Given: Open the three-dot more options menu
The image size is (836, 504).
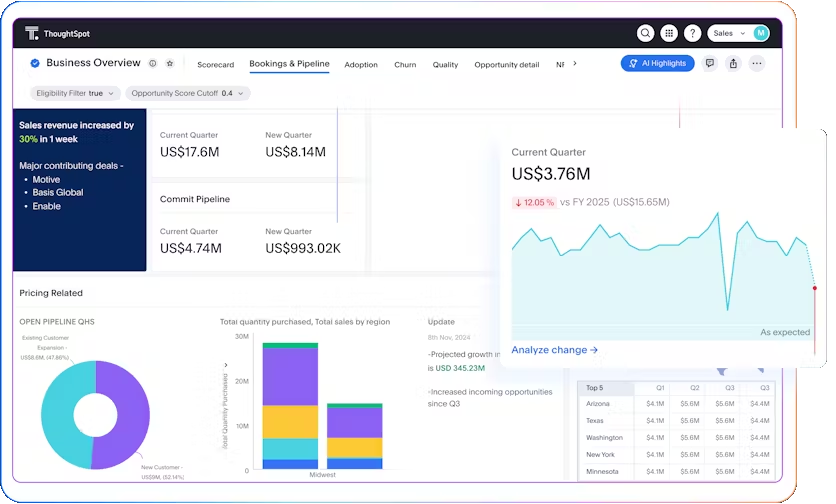Looking at the screenshot, I should (x=757, y=63).
